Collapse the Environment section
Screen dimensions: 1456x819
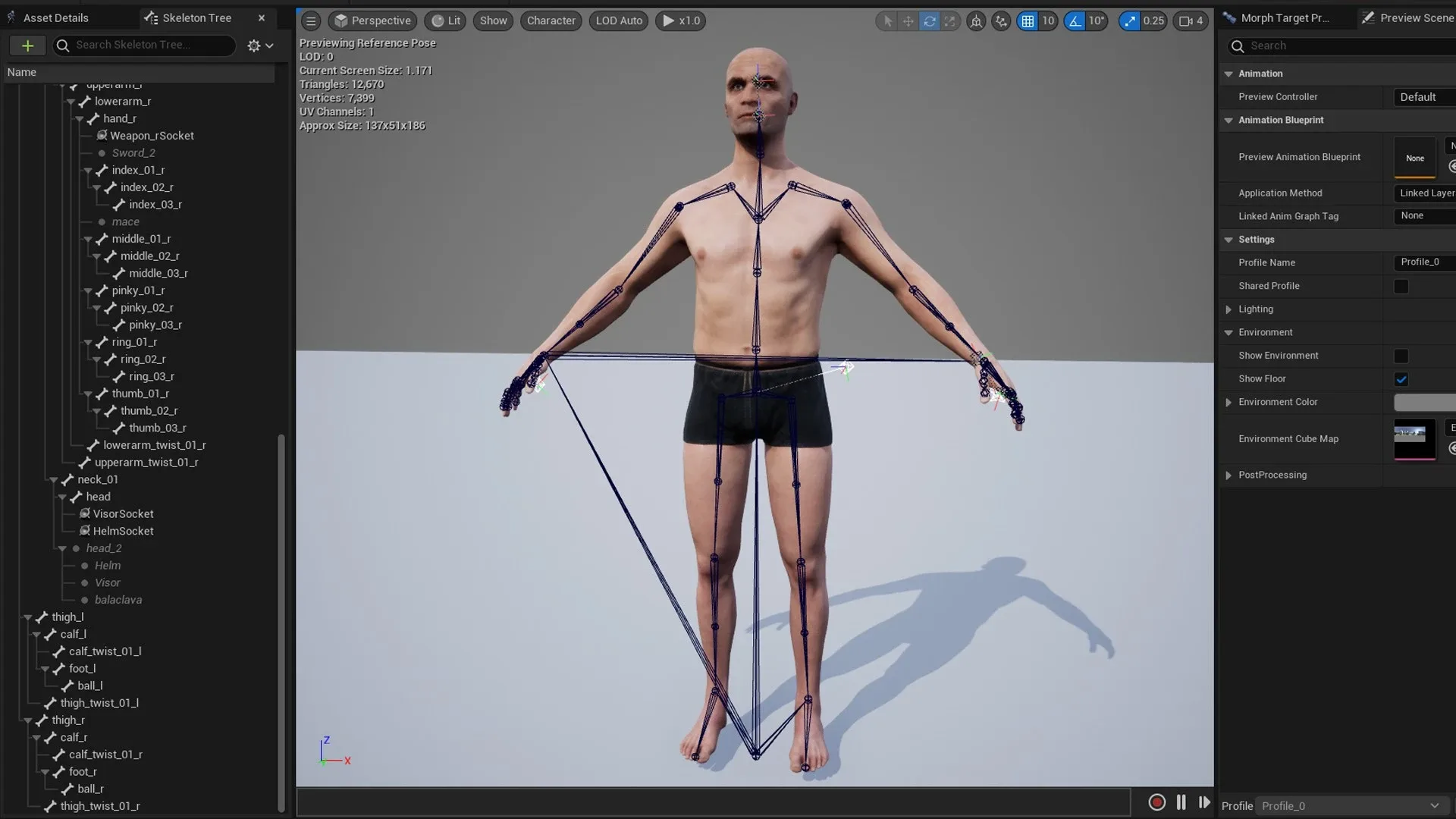[x=1228, y=333]
